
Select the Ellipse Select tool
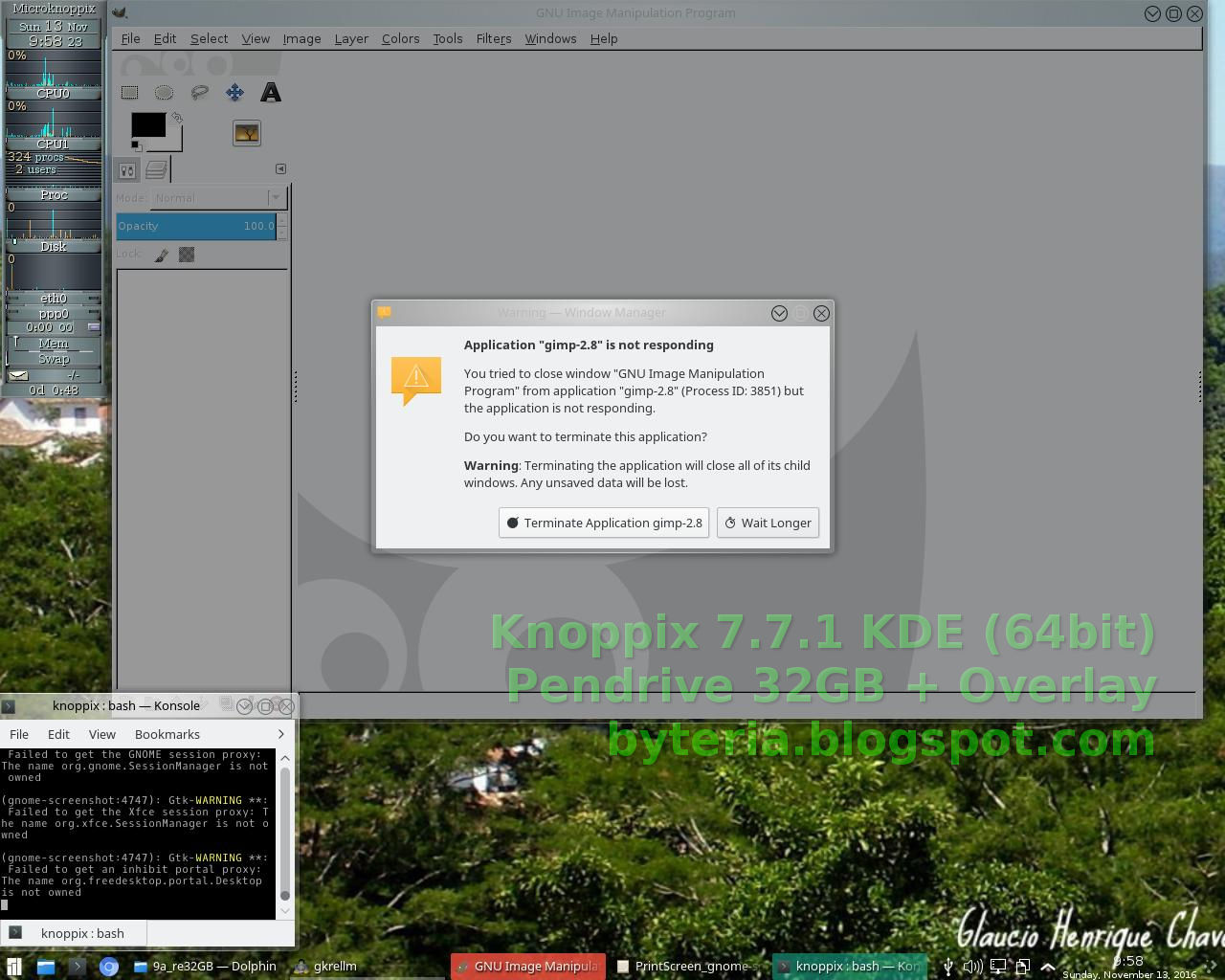(164, 92)
